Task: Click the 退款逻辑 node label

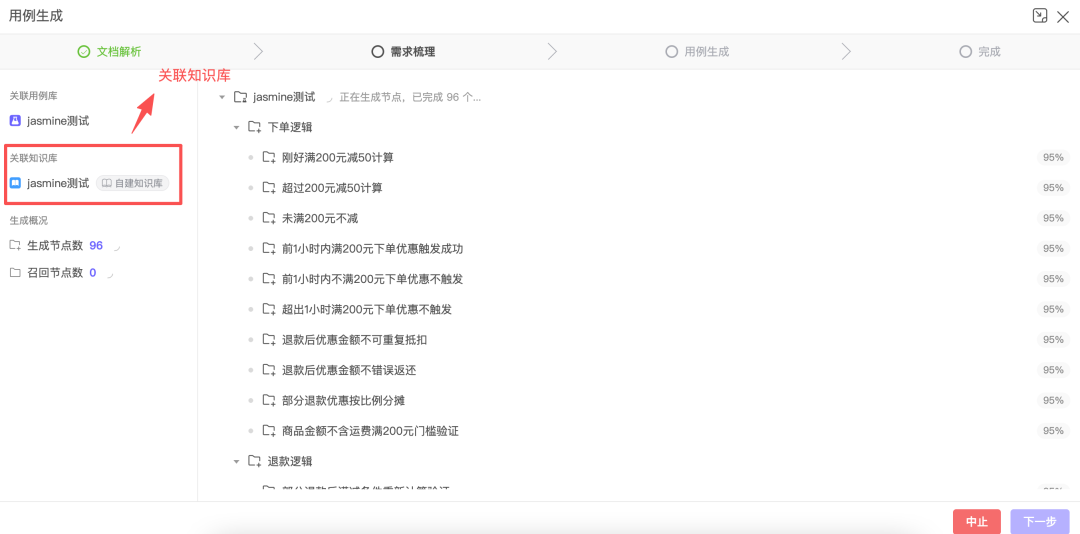Action: point(291,461)
